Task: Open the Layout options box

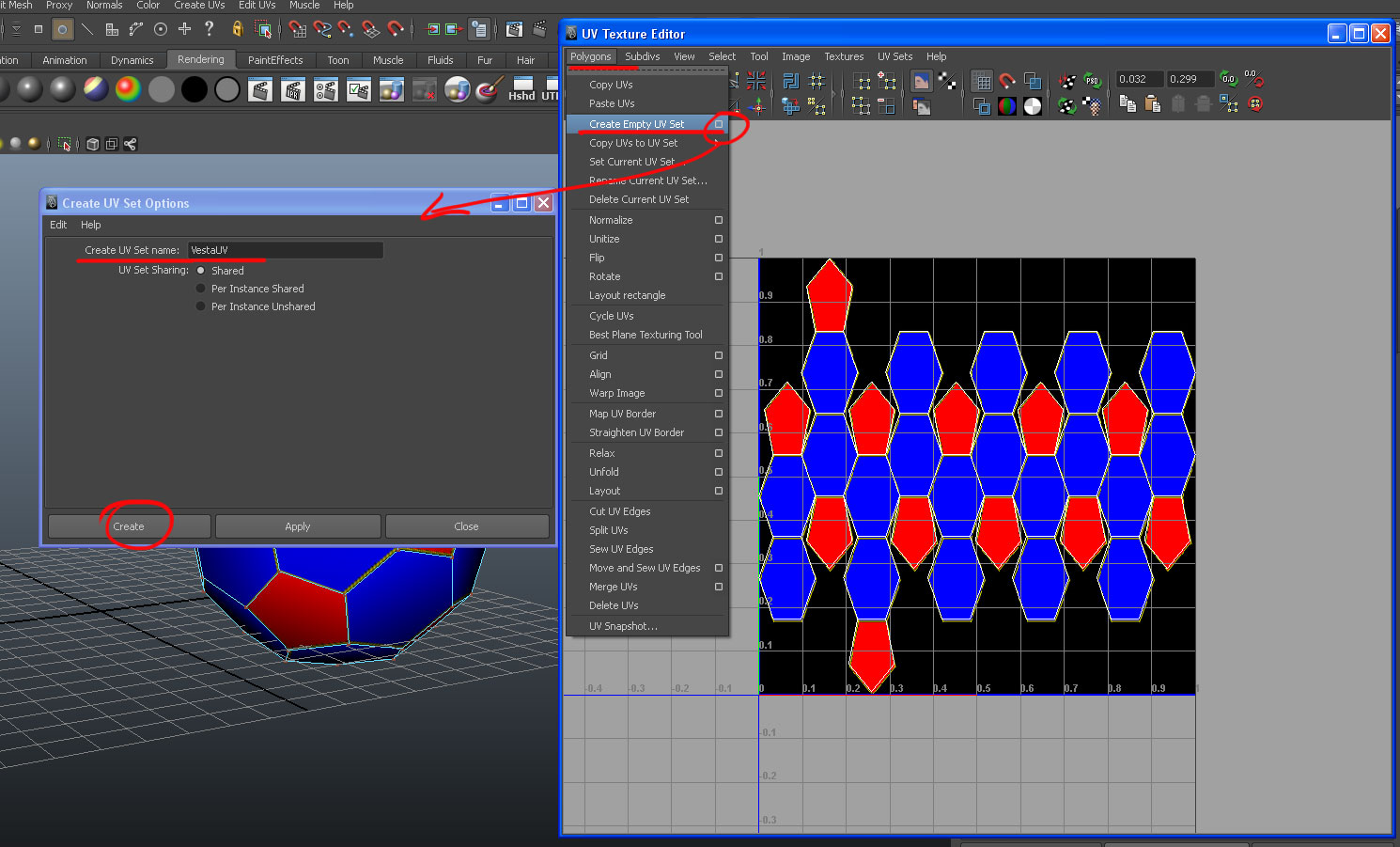Action: (719, 491)
